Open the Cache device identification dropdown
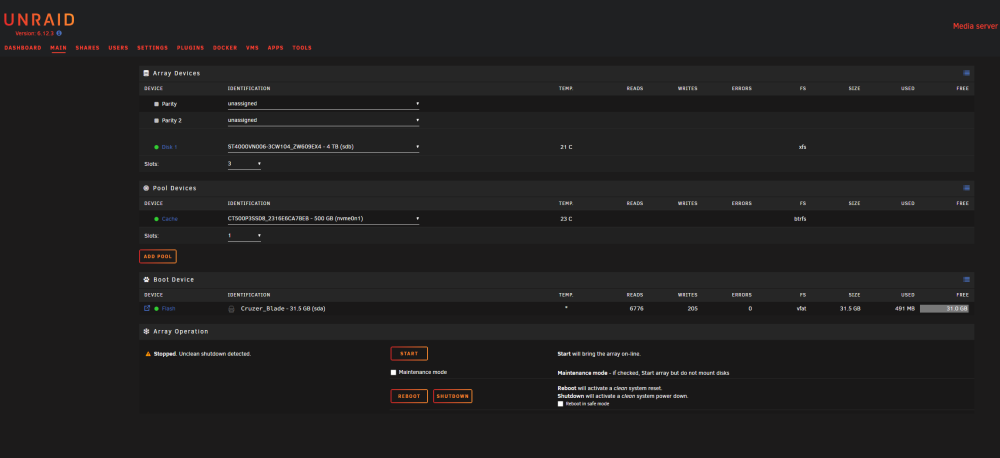The image size is (1000, 458). 323,219
